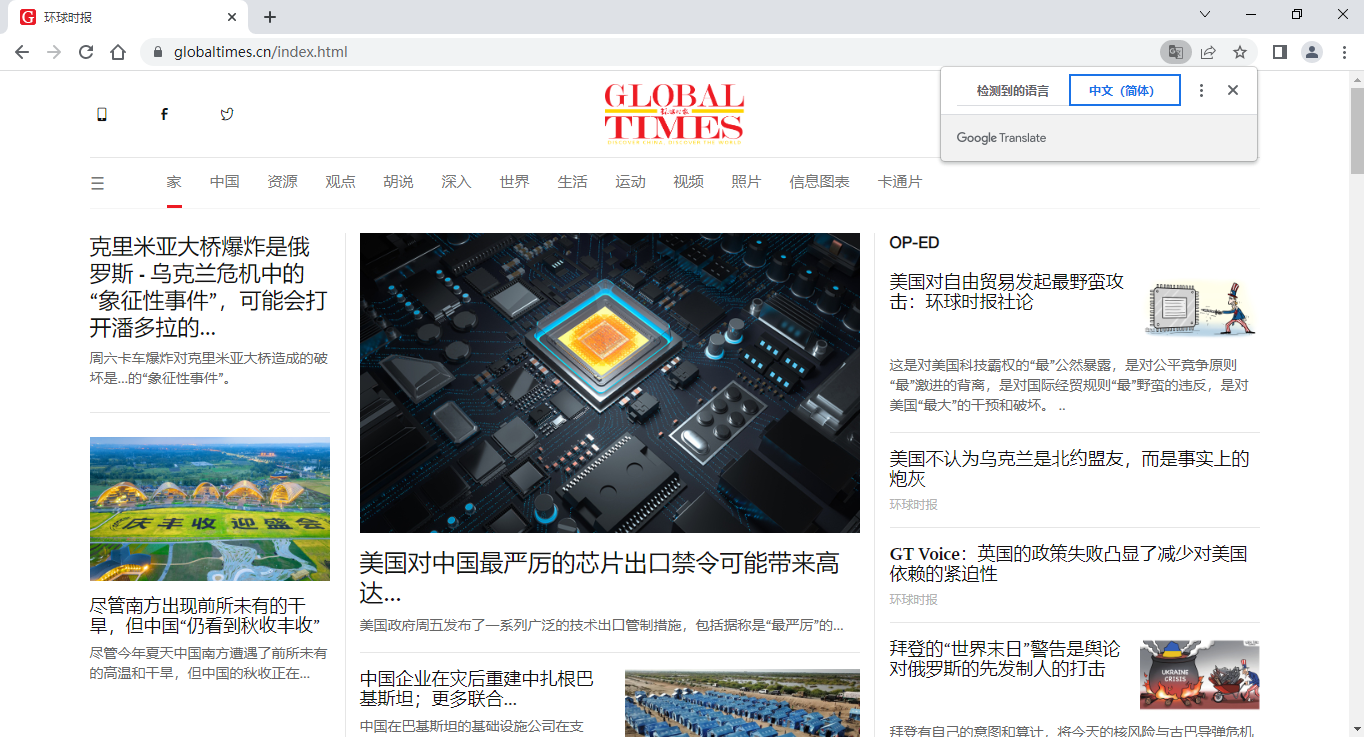Open the Chrome three-dot menu
Image resolution: width=1364 pixels, height=737 pixels.
point(1344,52)
